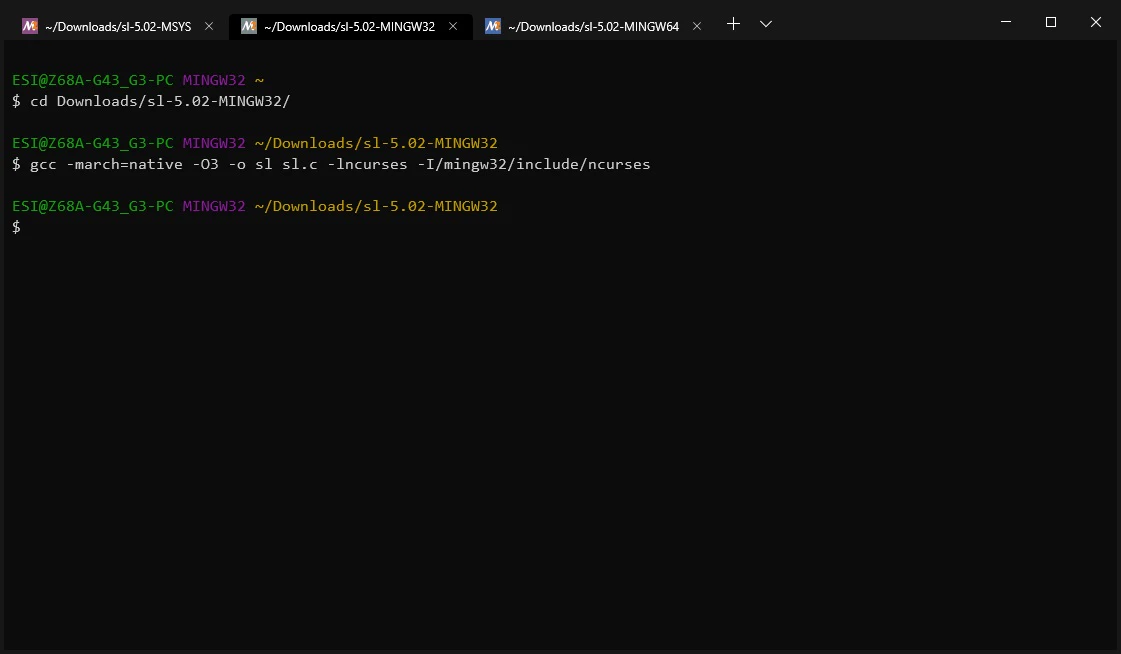Click the MINGW32 tab's gray M icon
The image size is (1121, 654).
[x=249, y=26]
